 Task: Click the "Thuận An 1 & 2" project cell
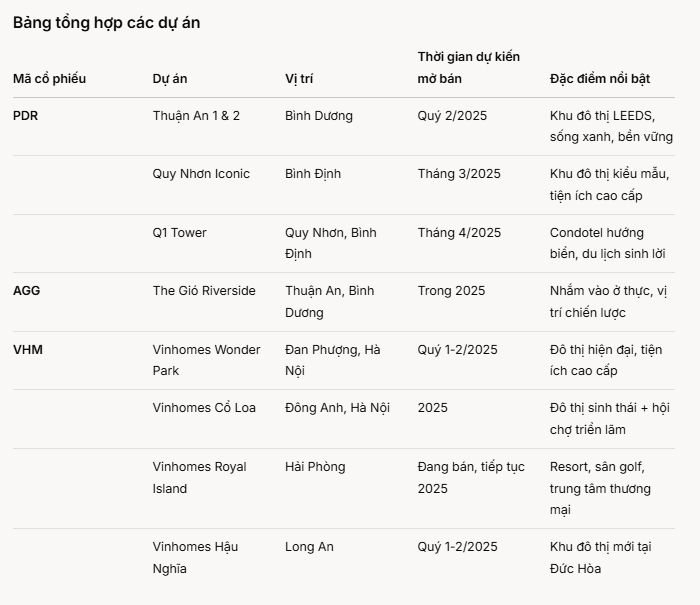(196, 116)
